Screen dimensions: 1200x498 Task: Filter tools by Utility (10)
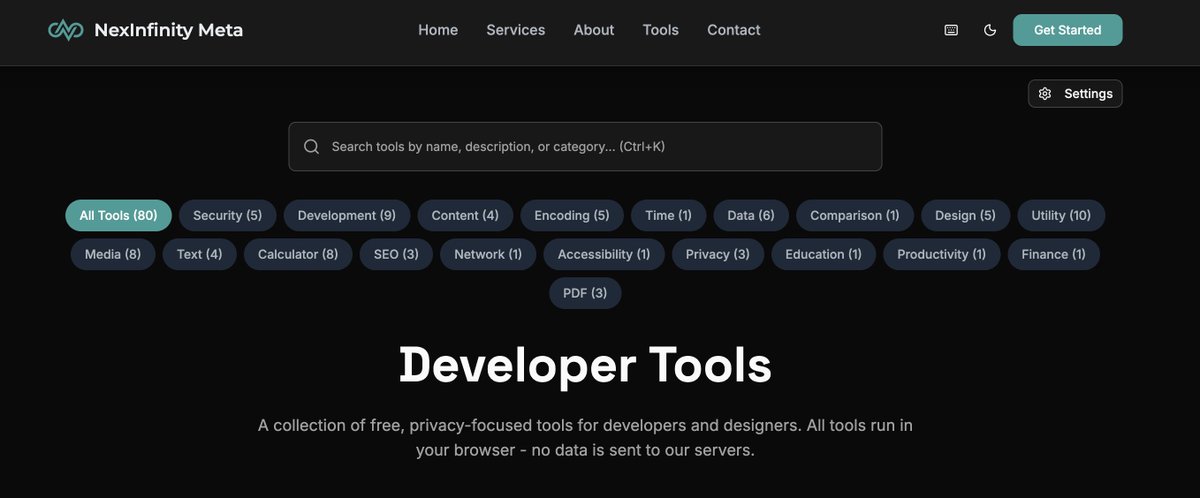coord(1062,216)
